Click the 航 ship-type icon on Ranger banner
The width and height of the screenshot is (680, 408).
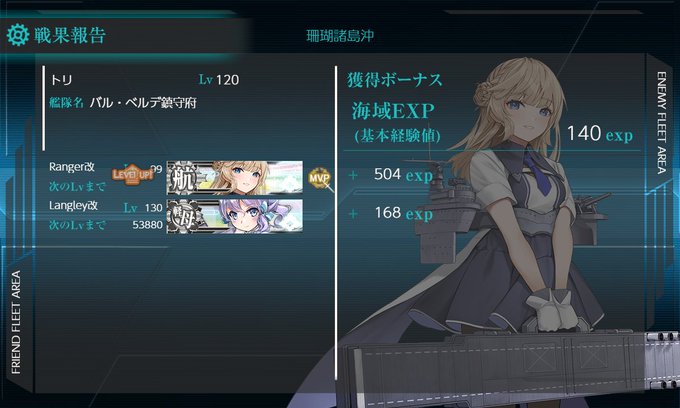pyautogui.click(x=182, y=178)
